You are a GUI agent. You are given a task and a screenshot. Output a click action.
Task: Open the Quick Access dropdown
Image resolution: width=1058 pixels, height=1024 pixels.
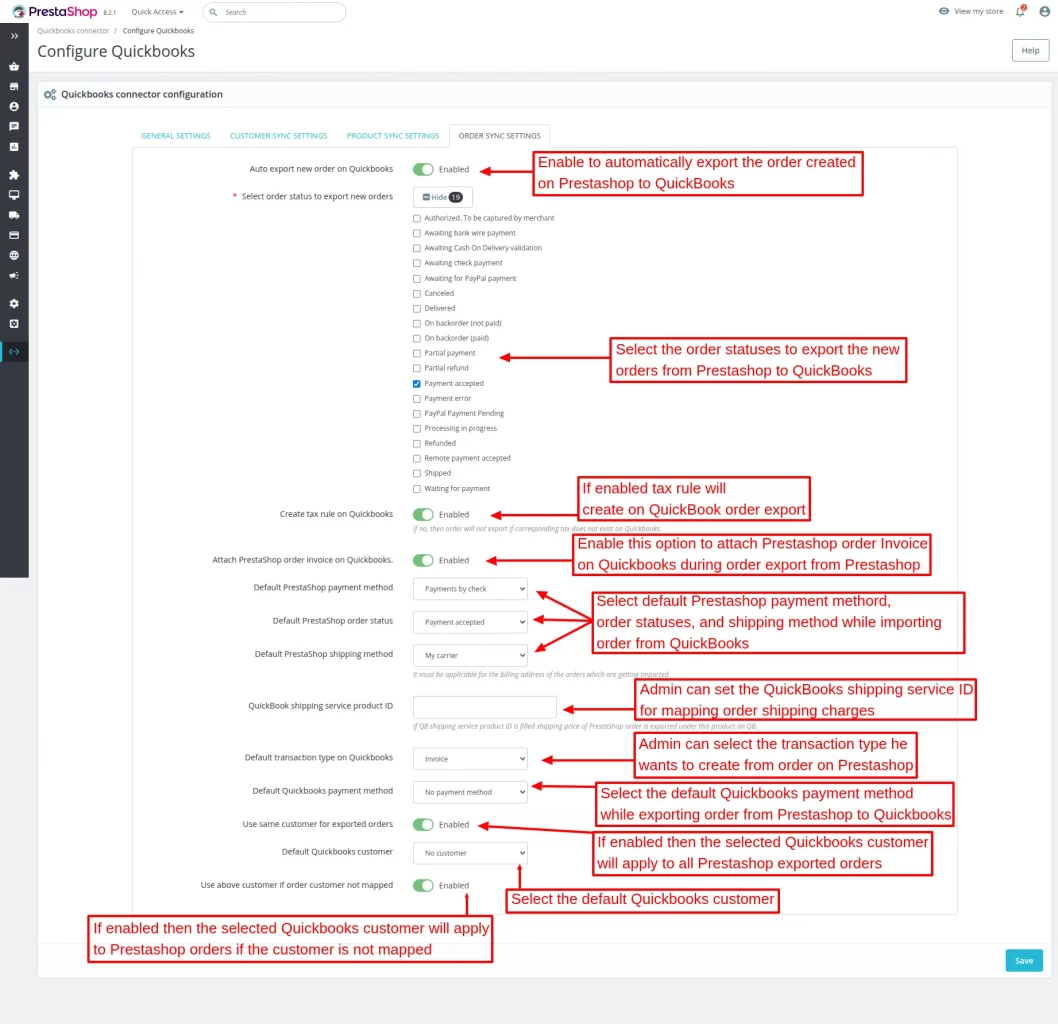click(x=157, y=12)
